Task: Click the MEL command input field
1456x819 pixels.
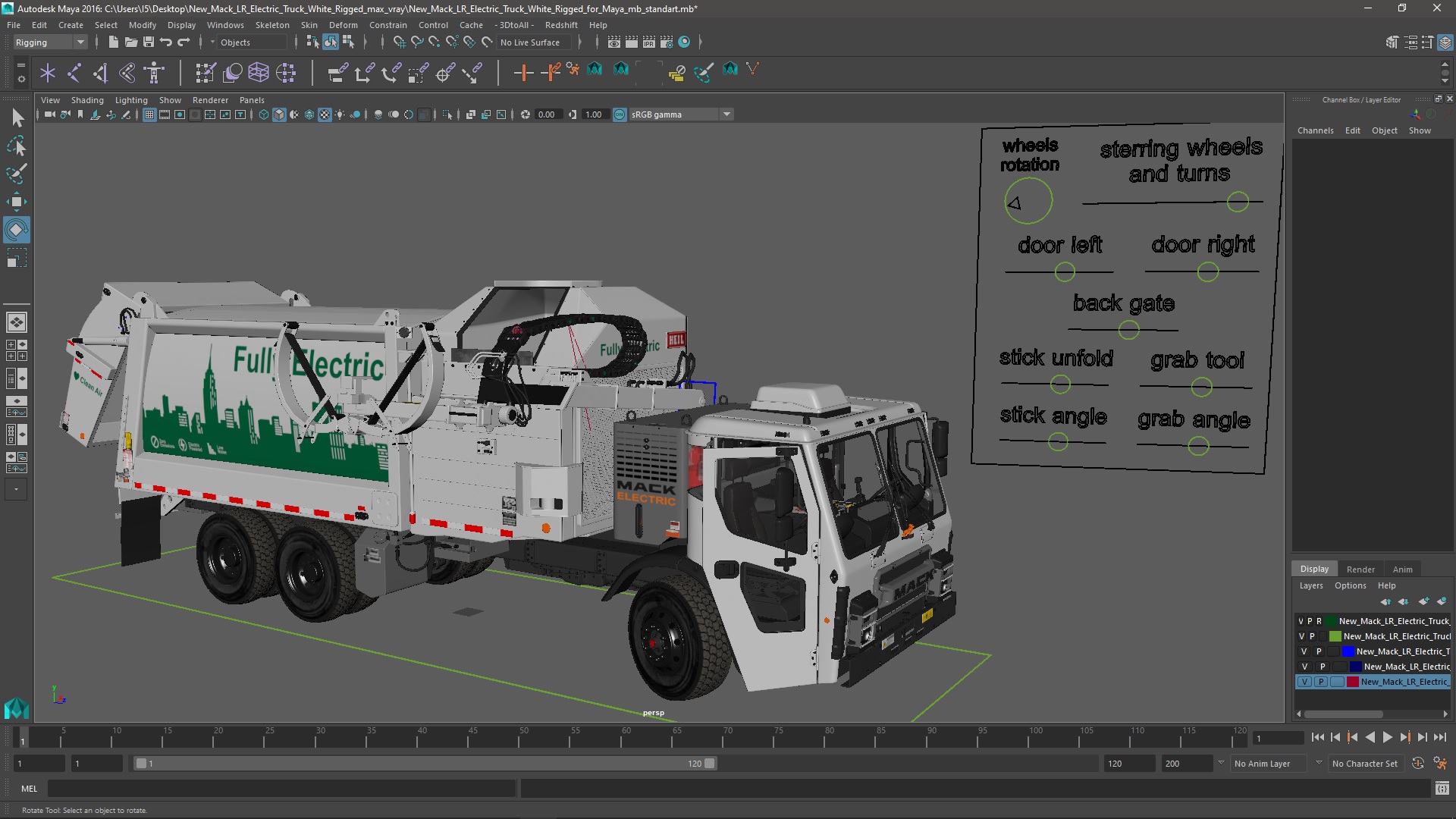Action: click(x=282, y=789)
